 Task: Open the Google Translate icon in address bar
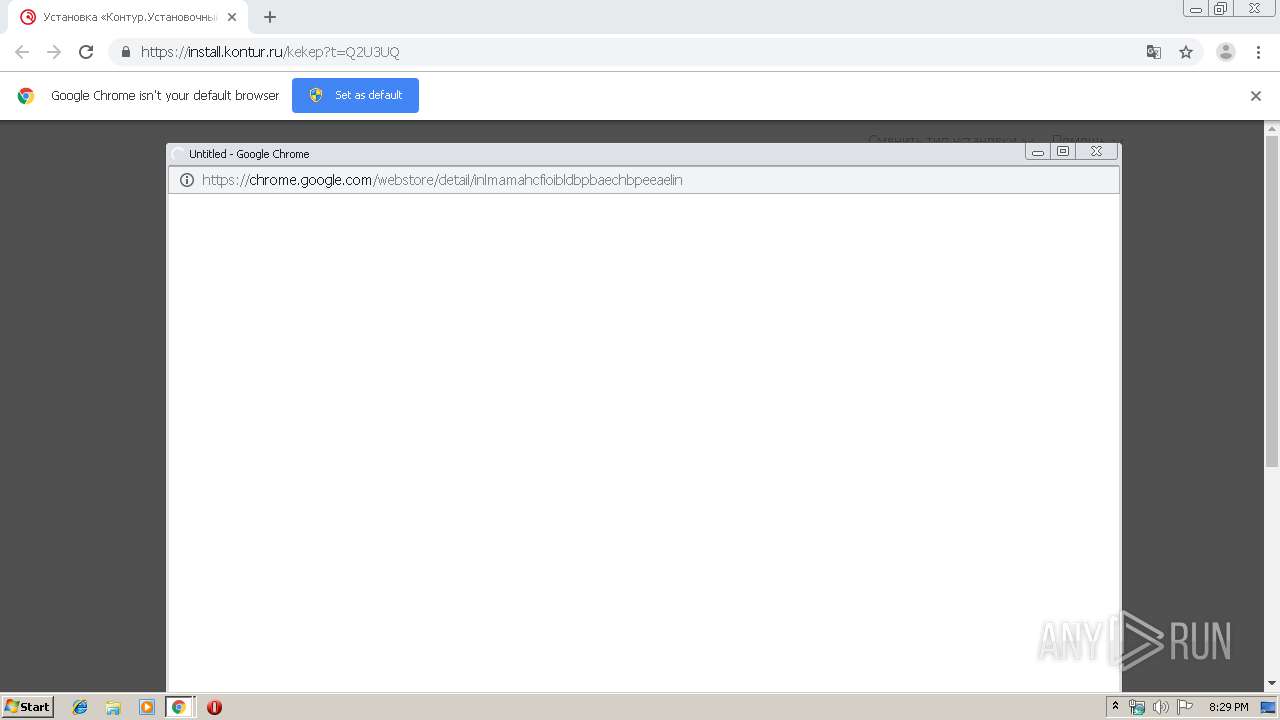tap(1154, 52)
